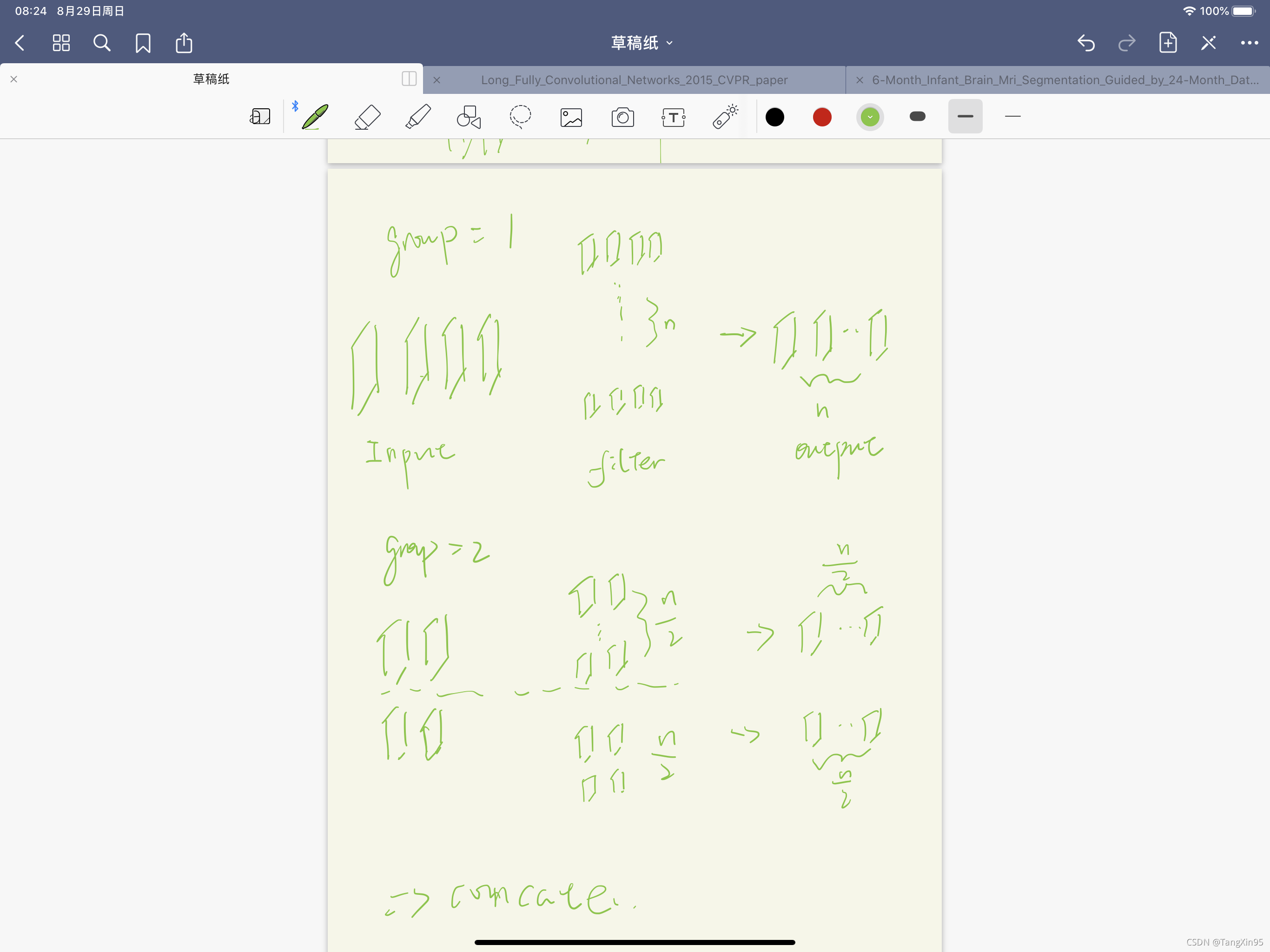The width and height of the screenshot is (1270, 952).
Task: Tap the page position indicator at bottom
Action: click(x=635, y=942)
